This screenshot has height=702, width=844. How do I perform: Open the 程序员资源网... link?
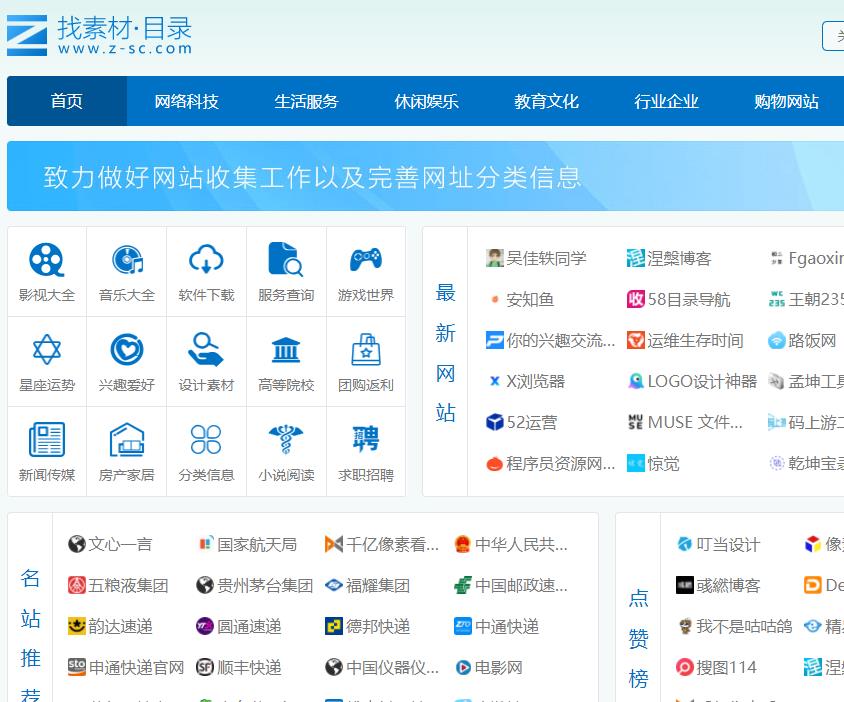click(x=560, y=464)
